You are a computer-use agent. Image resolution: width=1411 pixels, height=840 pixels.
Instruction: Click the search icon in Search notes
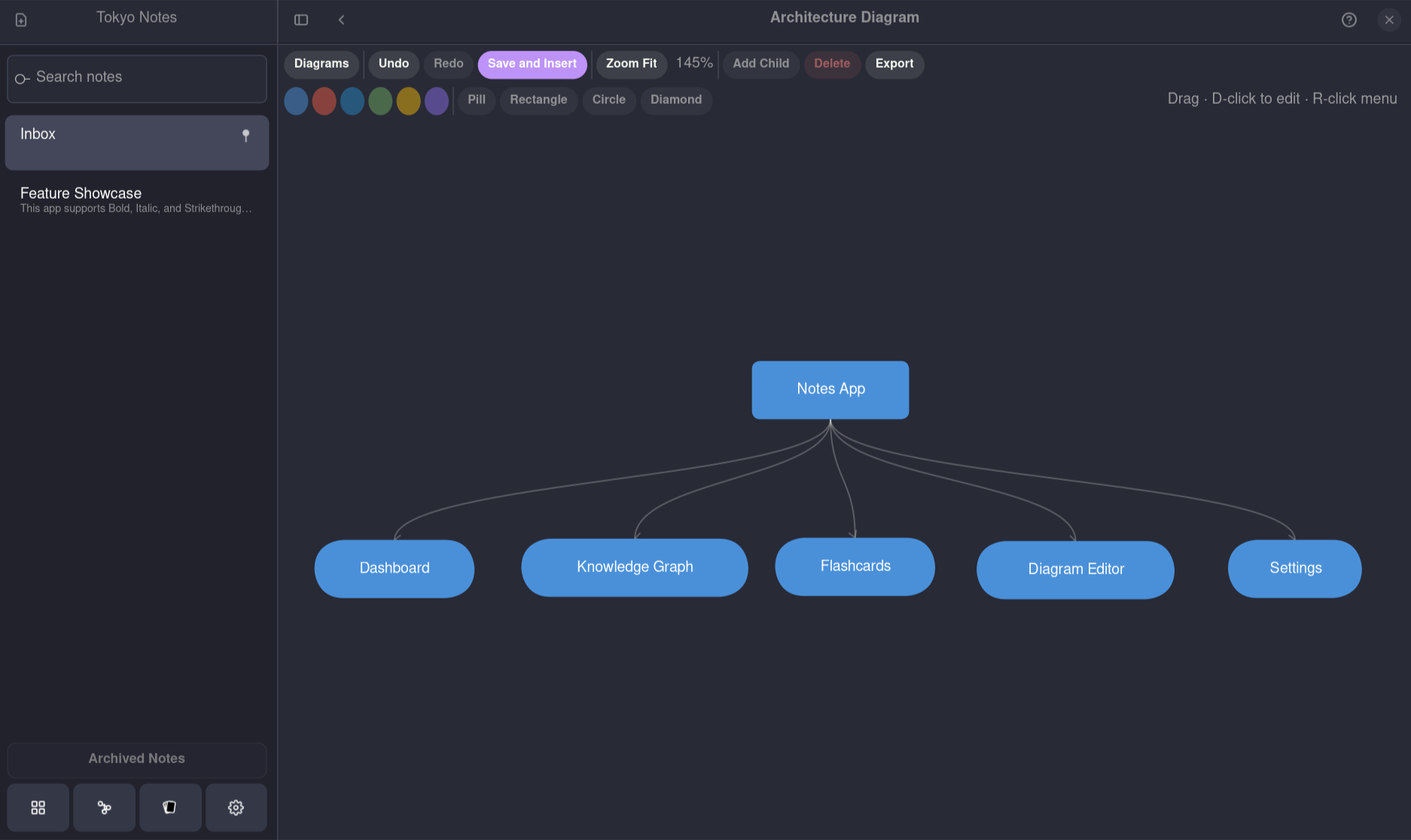tap(22, 78)
